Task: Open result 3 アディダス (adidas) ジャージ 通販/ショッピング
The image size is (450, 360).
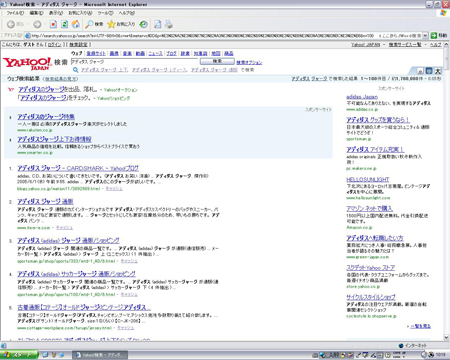Action: [x=68, y=240]
